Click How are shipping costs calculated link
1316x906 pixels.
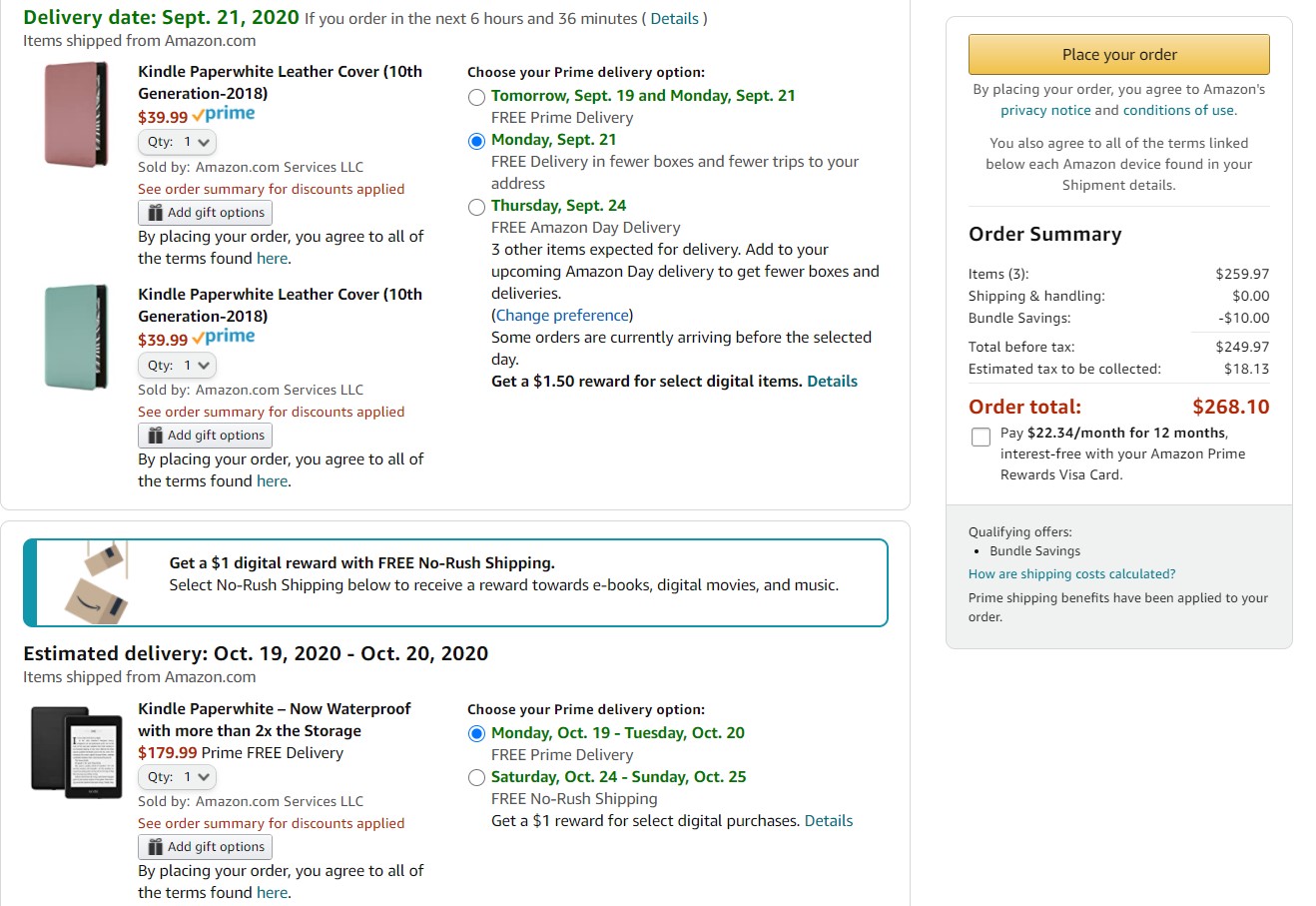(1071, 574)
